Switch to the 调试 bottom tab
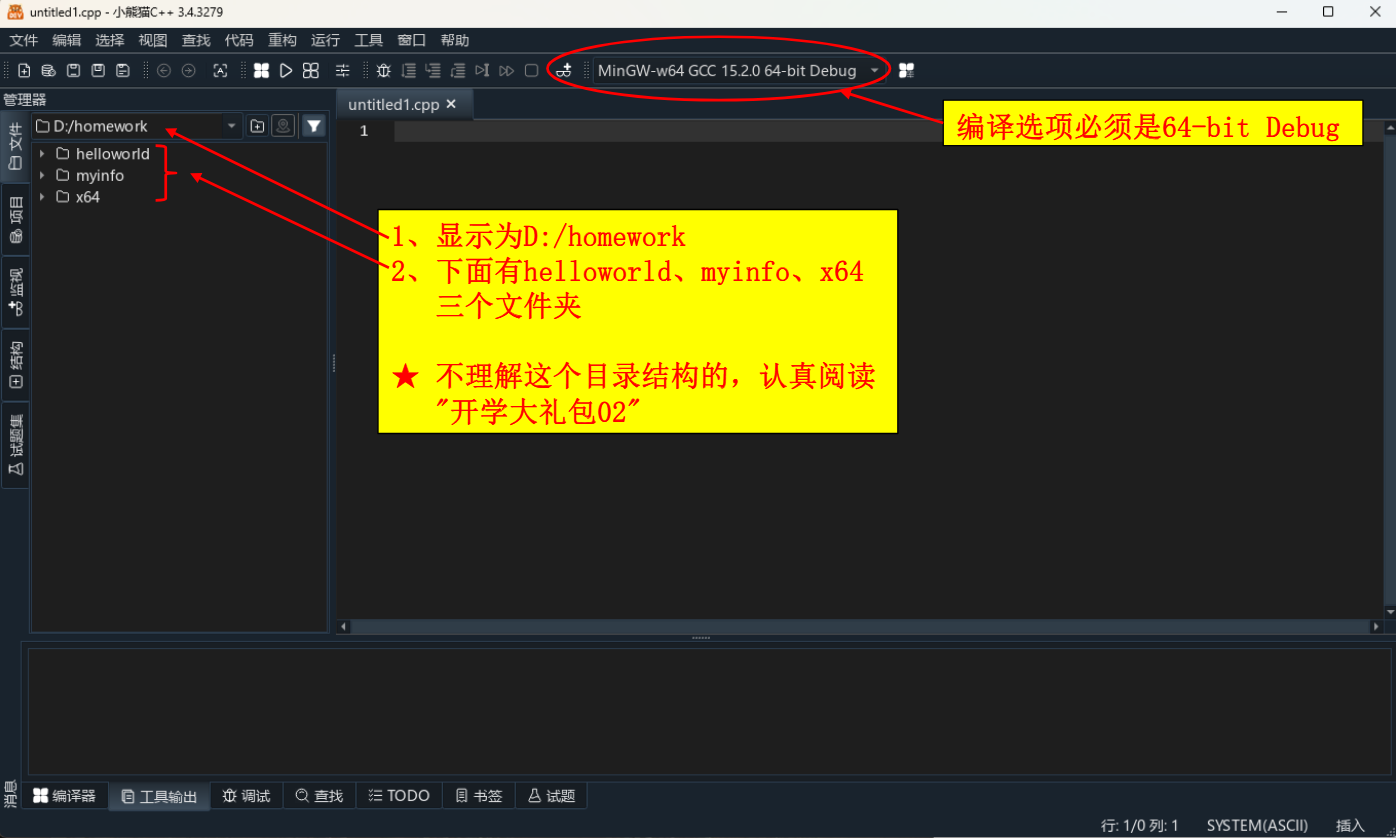 246,795
